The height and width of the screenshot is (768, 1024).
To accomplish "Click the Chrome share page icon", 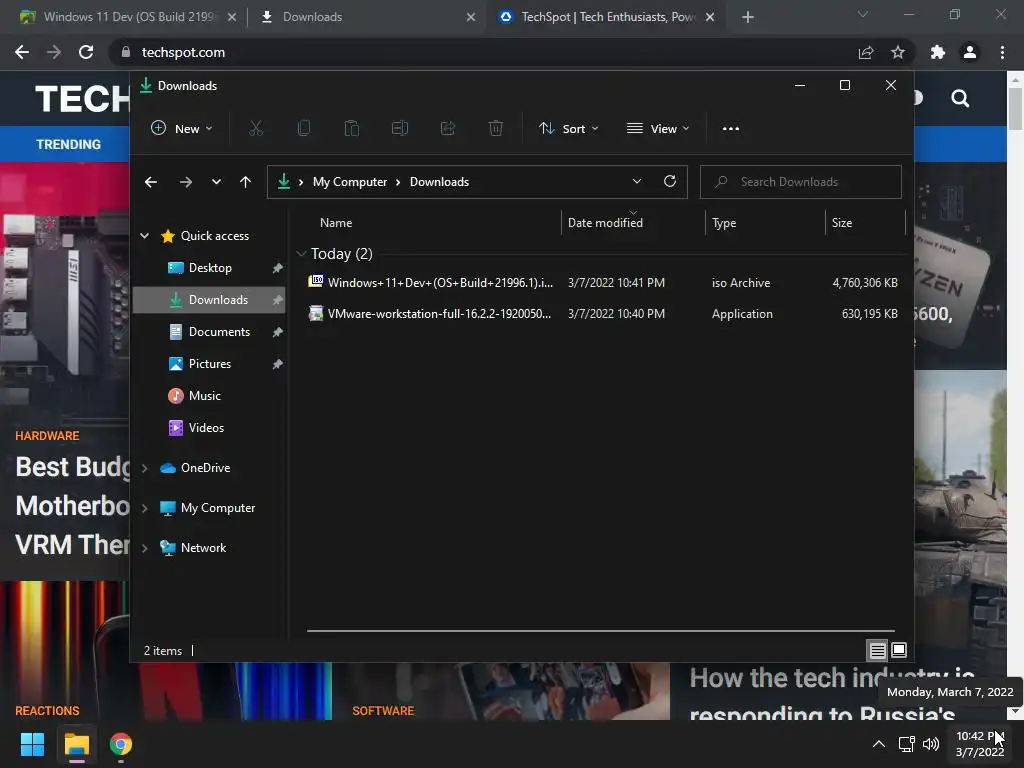I will click(x=866, y=52).
